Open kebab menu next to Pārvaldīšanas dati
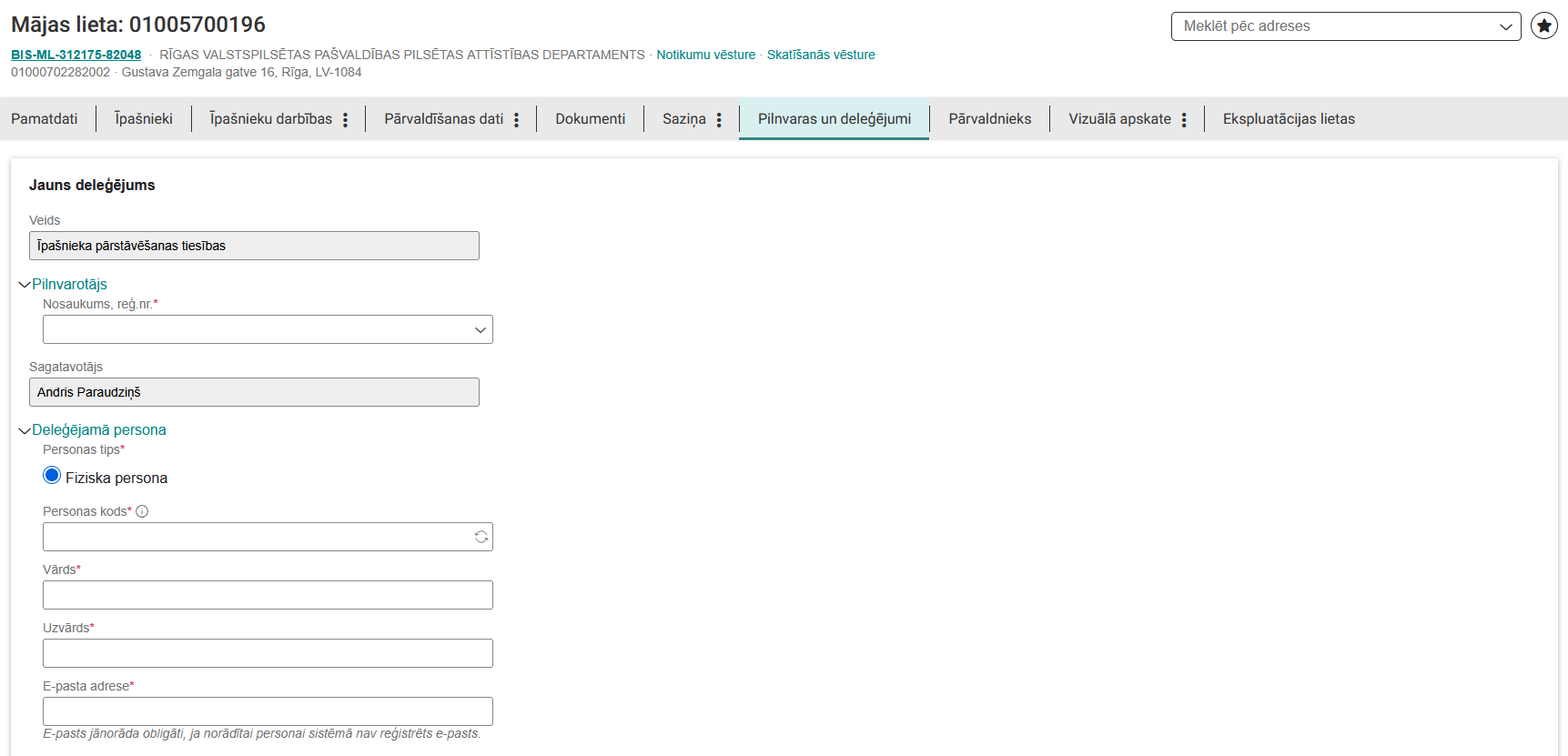The height and width of the screenshot is (756, 1568). point(516,120)
